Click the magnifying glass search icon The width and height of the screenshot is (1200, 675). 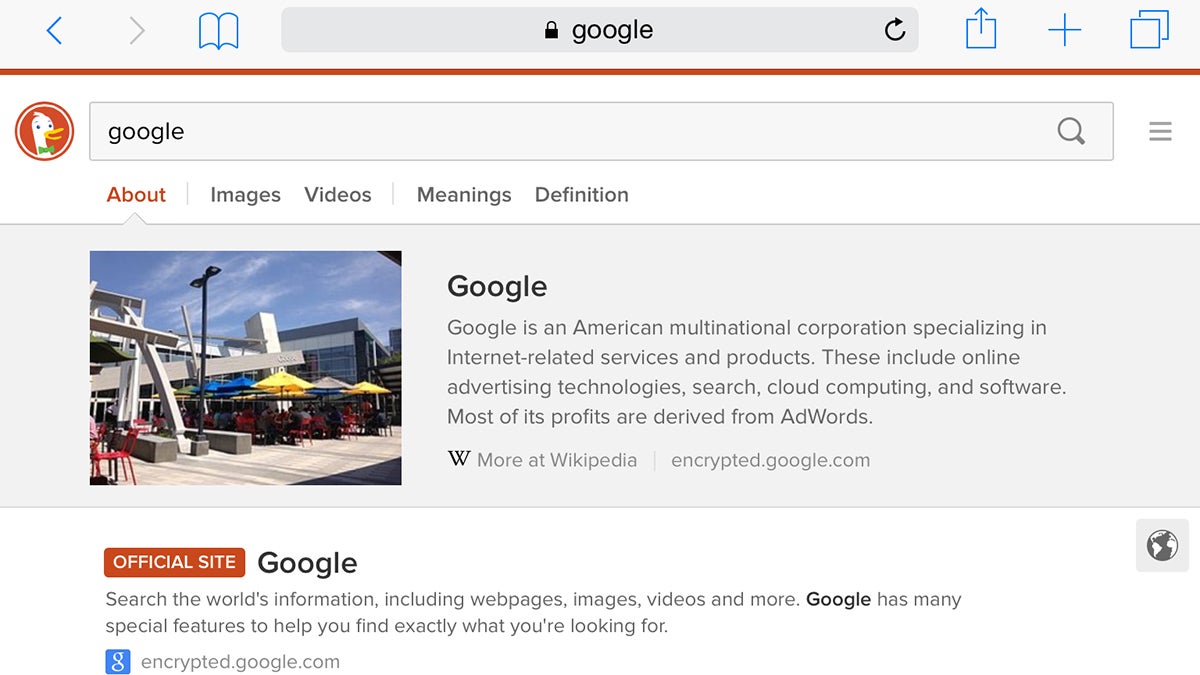[x=1071, y=131]
